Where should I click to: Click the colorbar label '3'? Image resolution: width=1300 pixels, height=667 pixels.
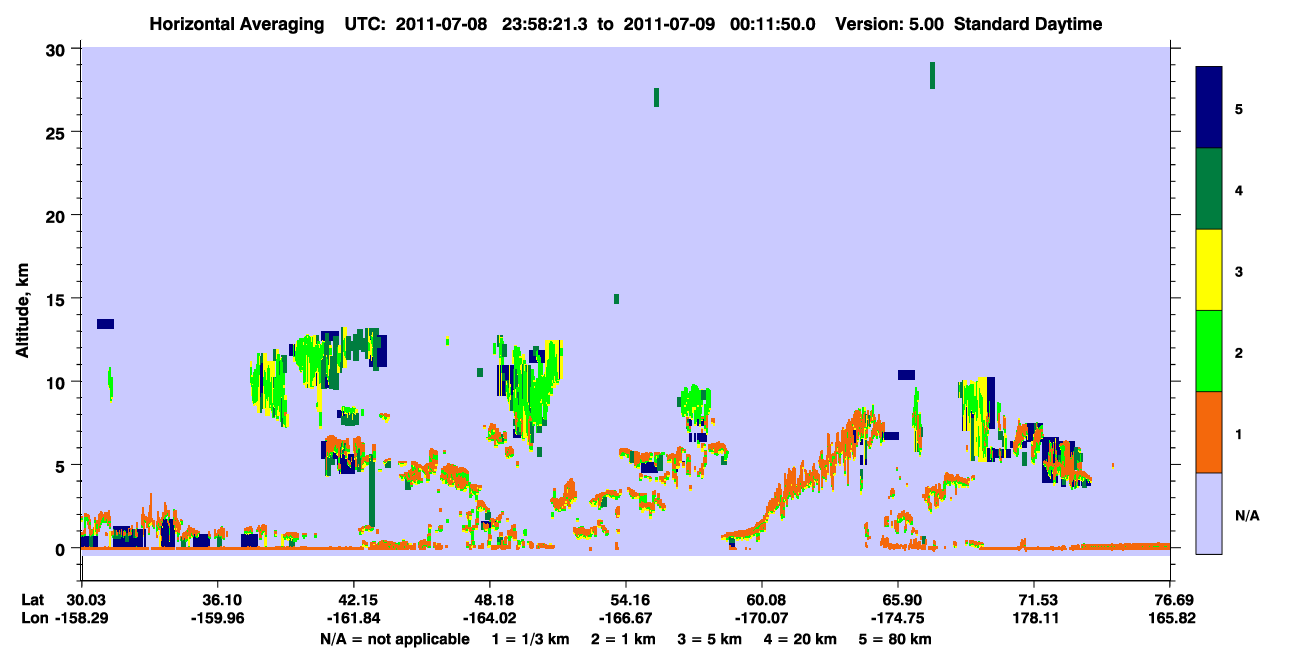tap(1238, 270)
